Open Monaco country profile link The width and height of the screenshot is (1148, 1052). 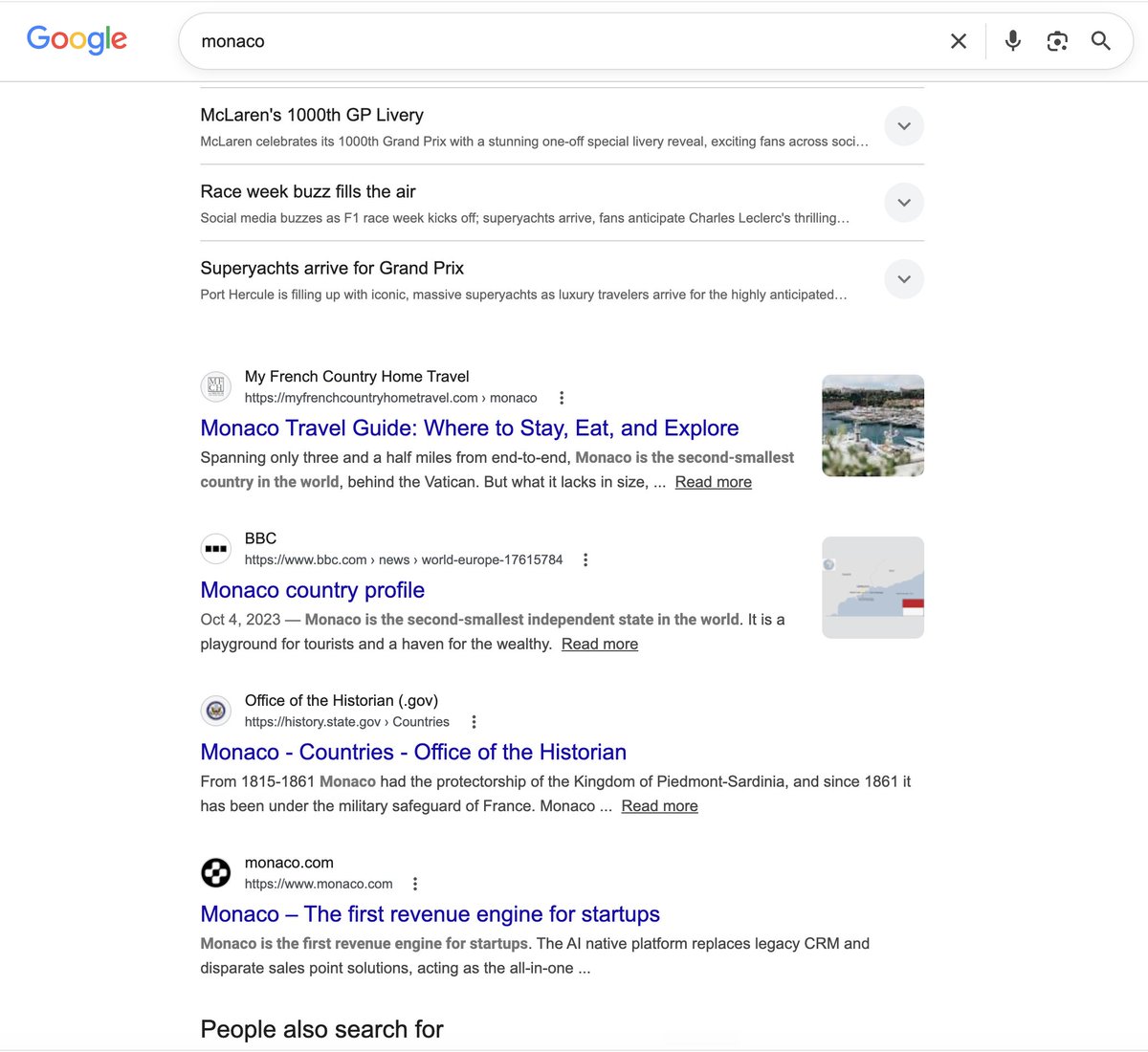[x=313, y=590]
